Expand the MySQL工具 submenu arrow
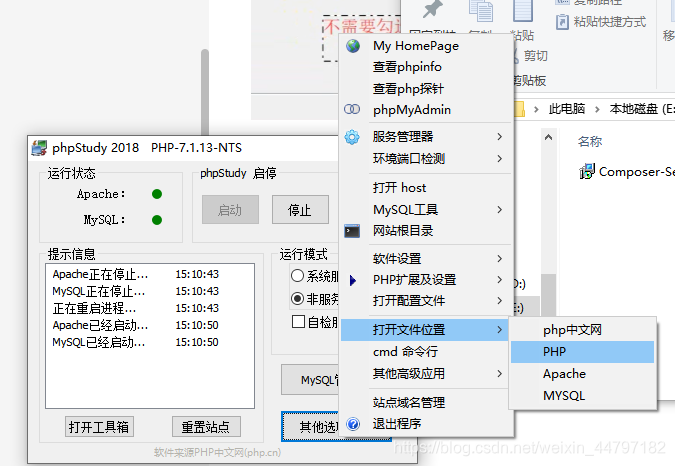The image size is (675, 466). 499,210
